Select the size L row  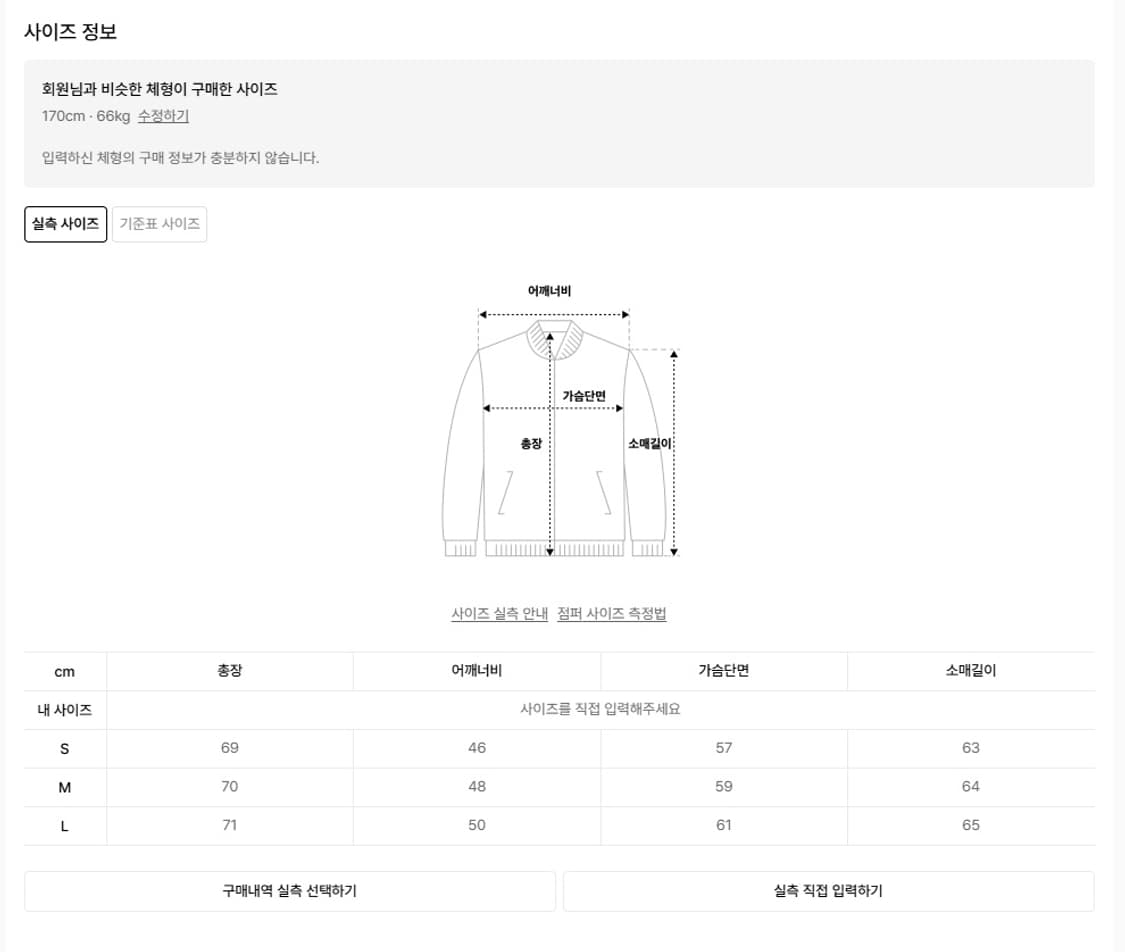point(64,826)
